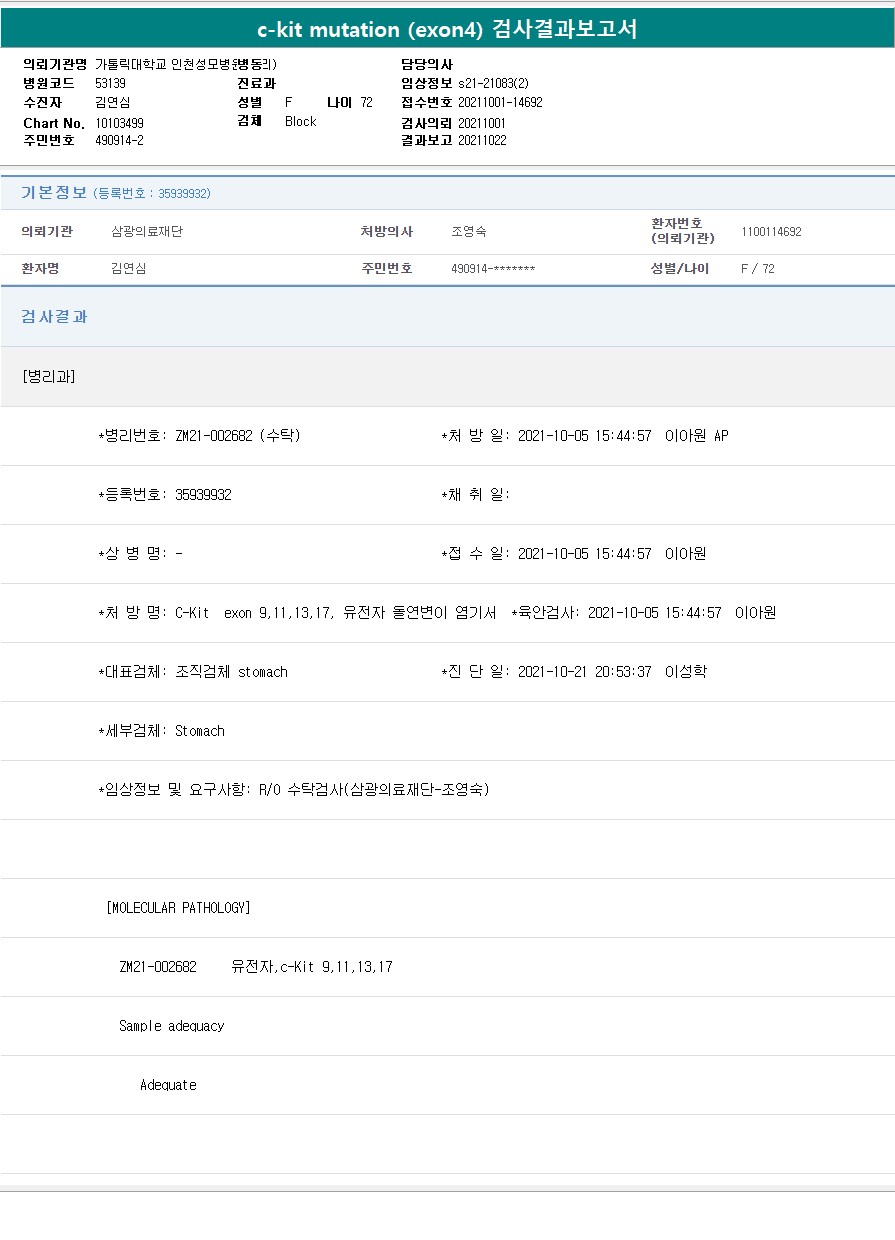Select the specimen type value Block
895x1240 pixels.
point(300,121)
